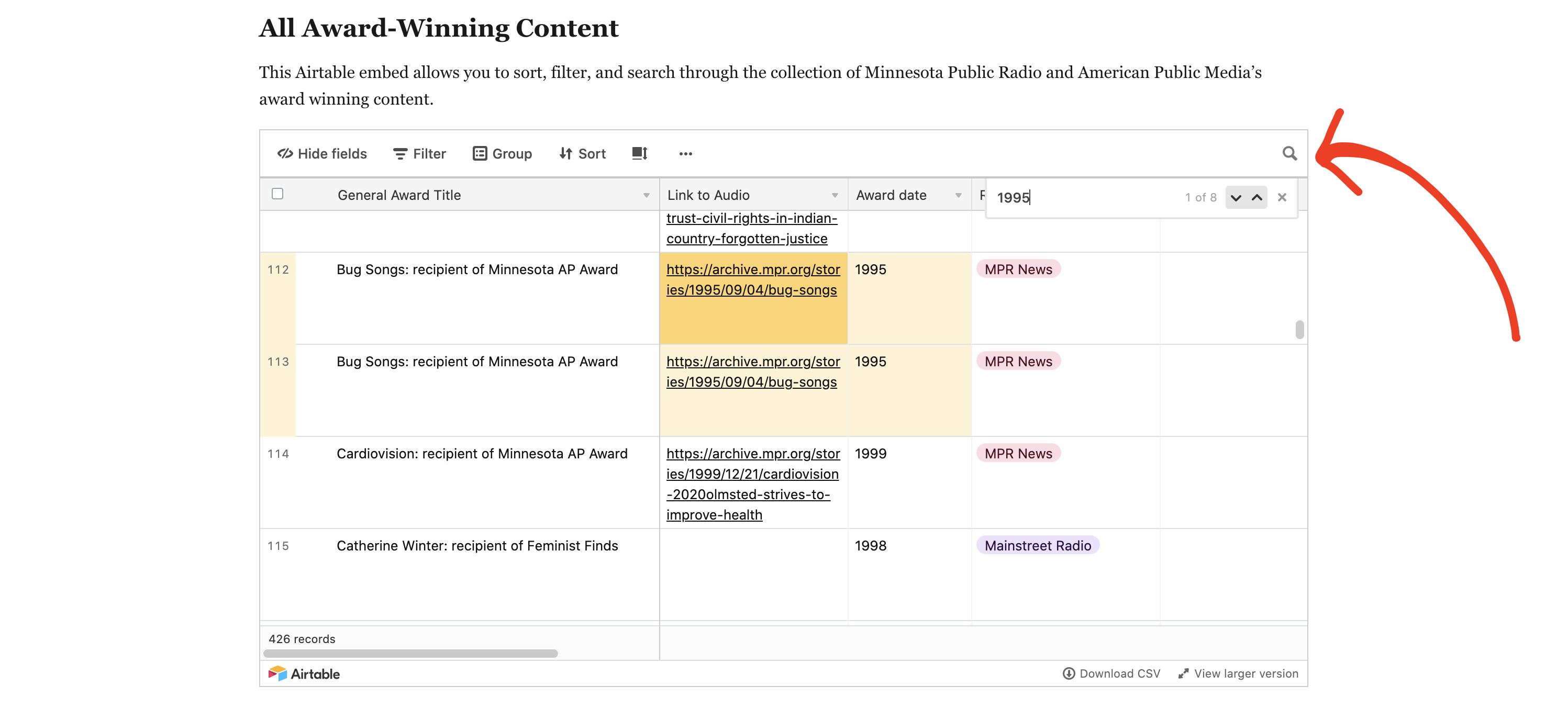Click Award date 1995 in row 112
The height and width of the screenshot is (720, 1568).
click(909, 298)
